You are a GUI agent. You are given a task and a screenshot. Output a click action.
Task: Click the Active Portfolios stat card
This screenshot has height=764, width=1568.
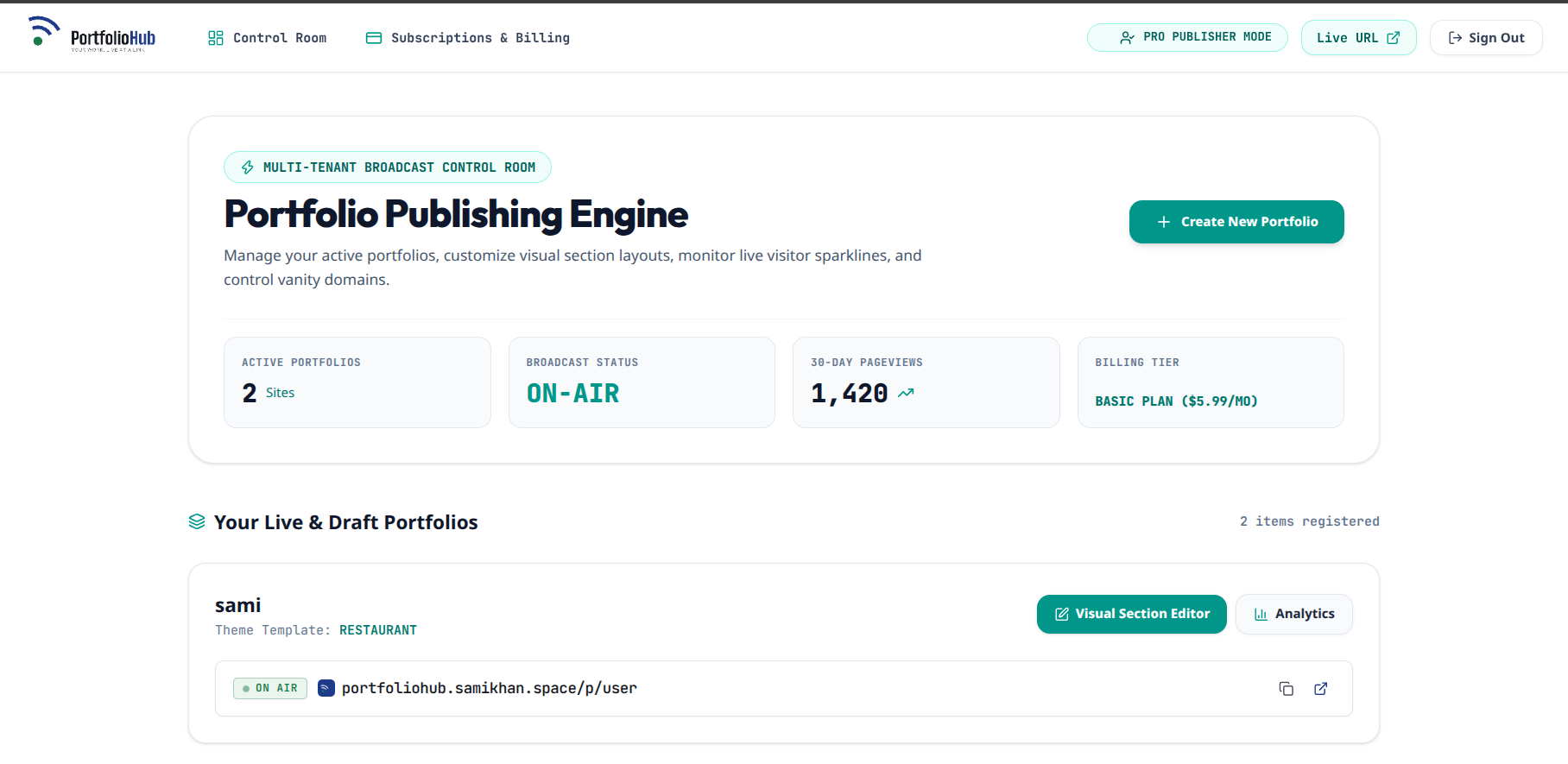tap(357, 382)
